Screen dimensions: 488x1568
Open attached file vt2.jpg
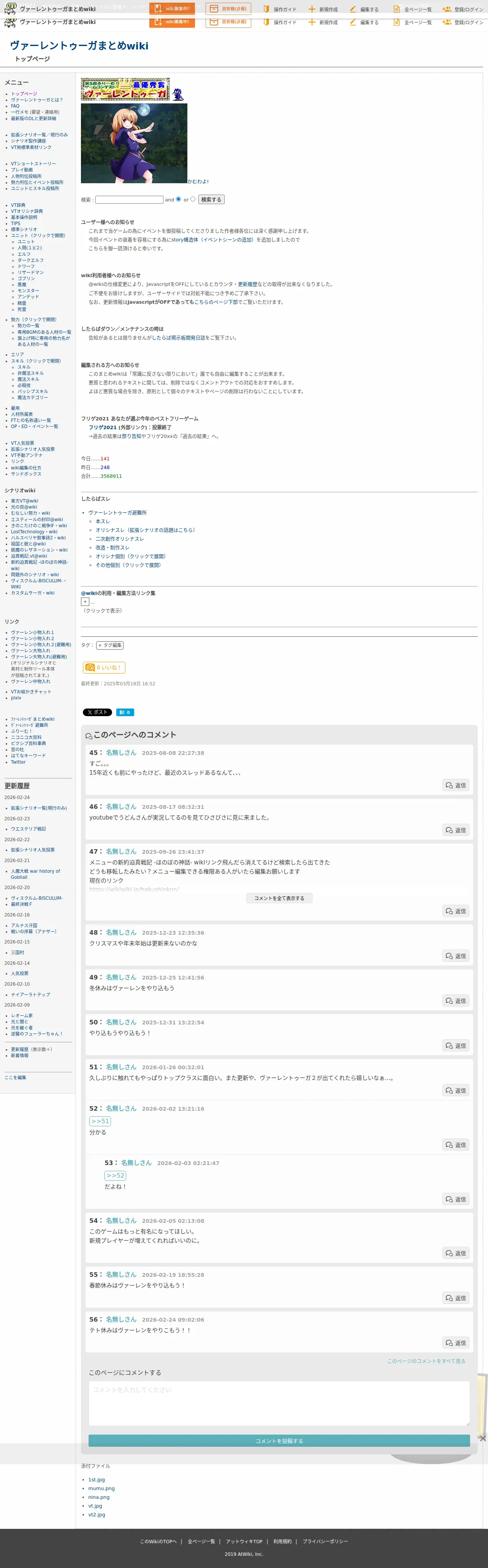point(97,1514)
